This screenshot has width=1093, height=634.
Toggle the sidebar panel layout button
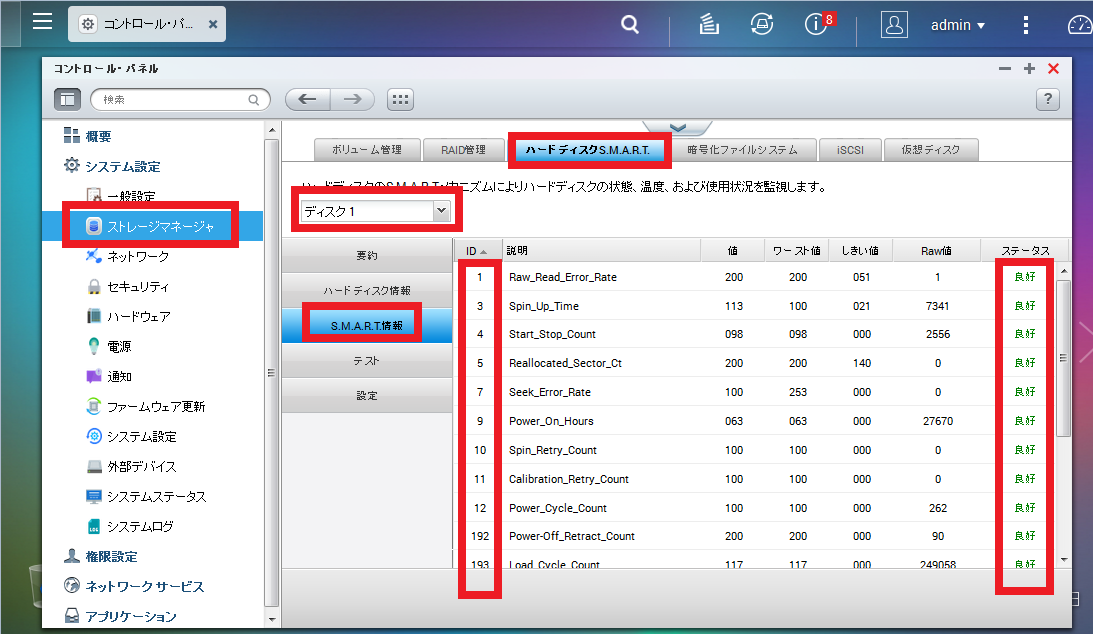(x=67, y=99)
